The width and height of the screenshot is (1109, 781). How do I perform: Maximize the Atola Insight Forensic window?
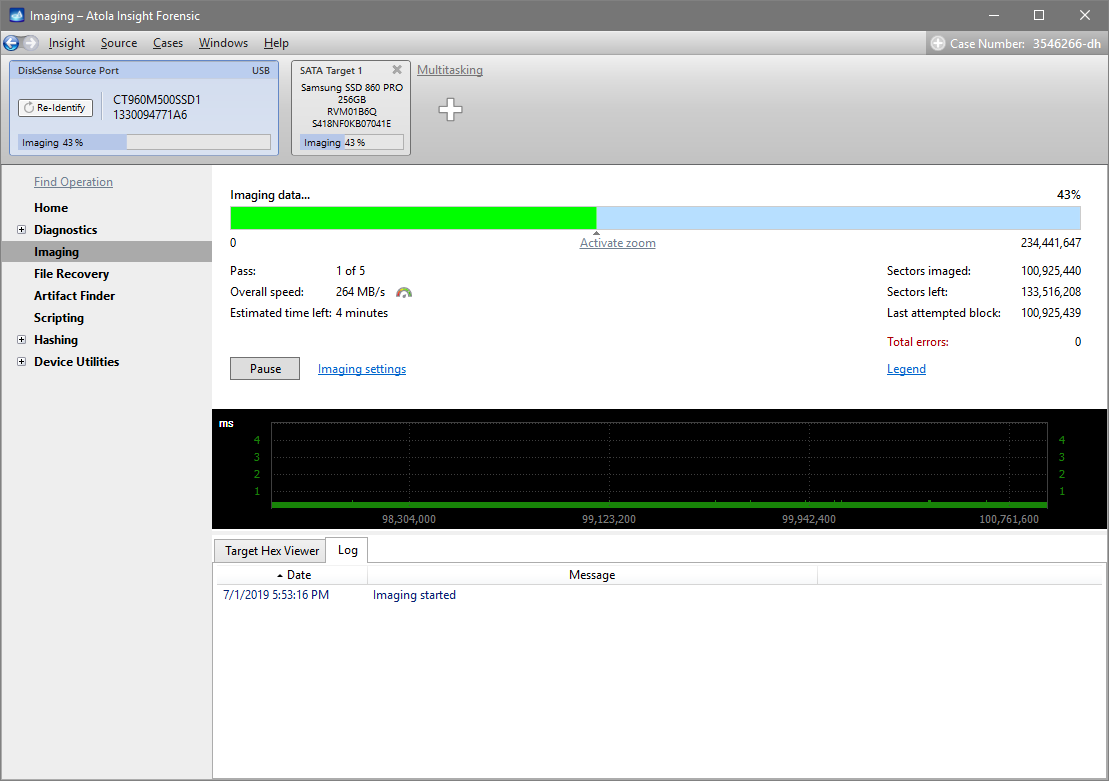point(1039,15)
